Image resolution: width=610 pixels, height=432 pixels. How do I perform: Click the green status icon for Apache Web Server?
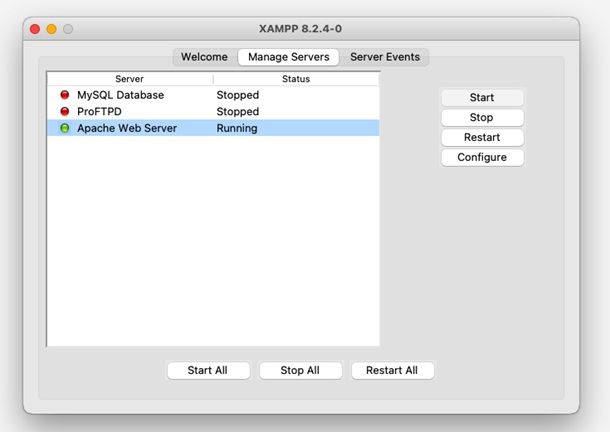65,128
